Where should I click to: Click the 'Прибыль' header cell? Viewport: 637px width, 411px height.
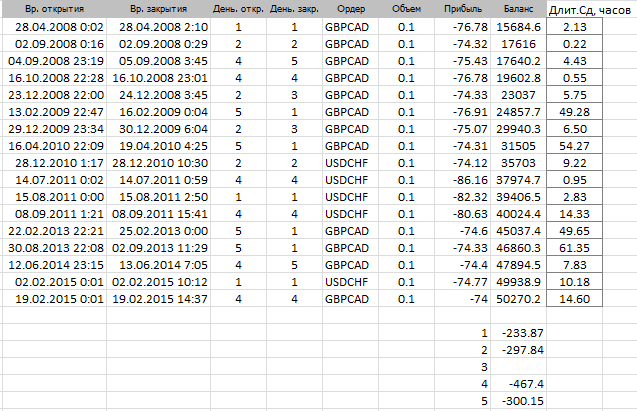coord(463,9)
